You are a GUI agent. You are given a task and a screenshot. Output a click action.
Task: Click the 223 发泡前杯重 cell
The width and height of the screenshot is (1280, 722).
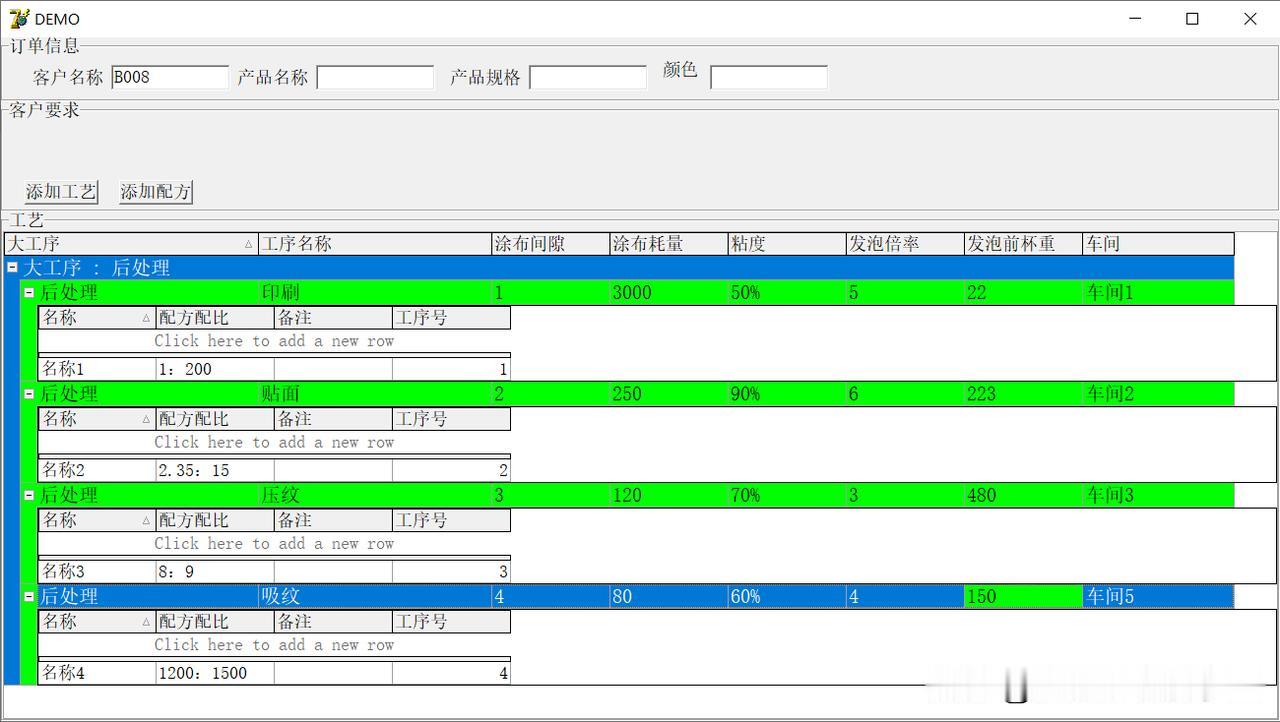point(1023,393)
